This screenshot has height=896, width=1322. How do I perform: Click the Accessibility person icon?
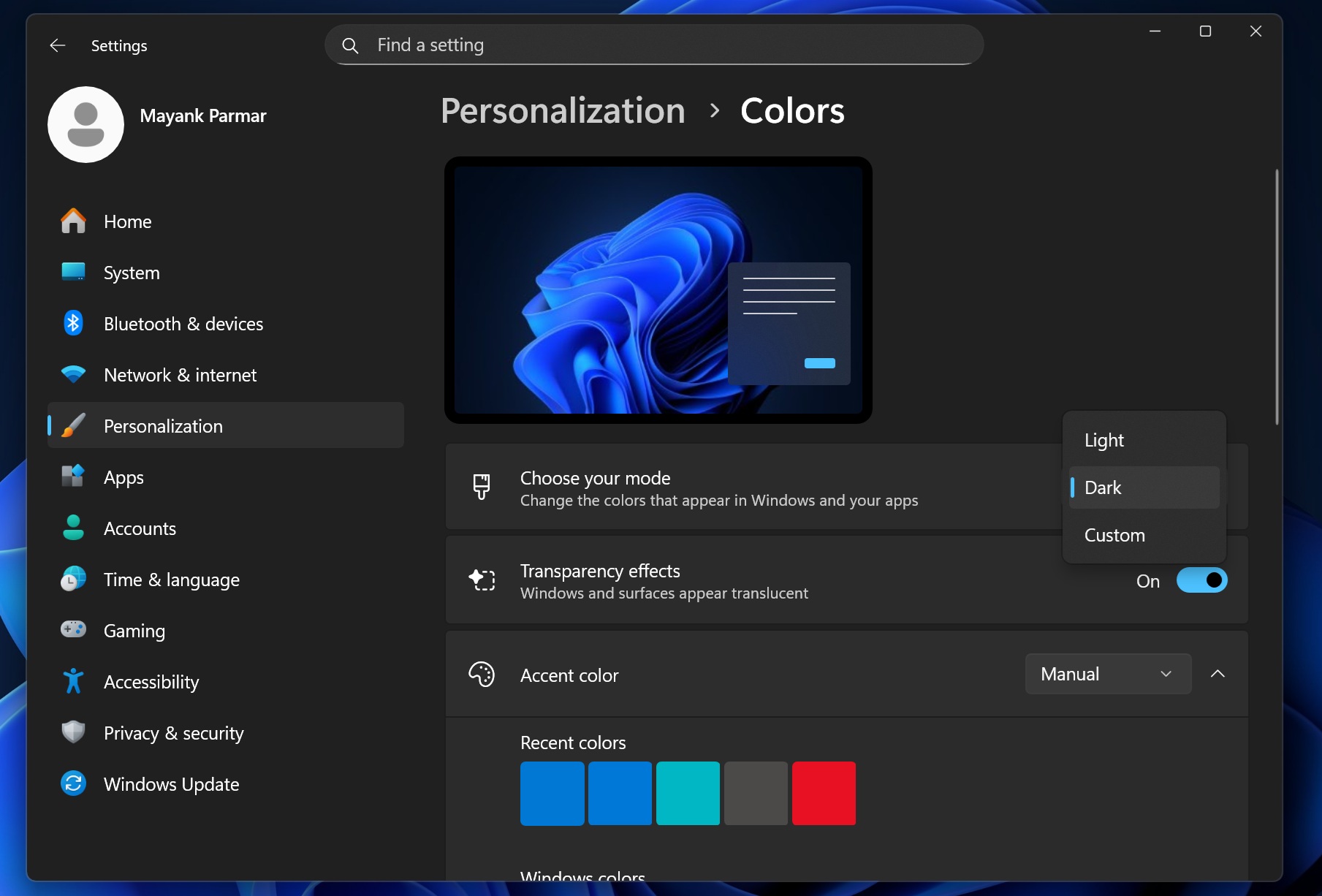73,681
